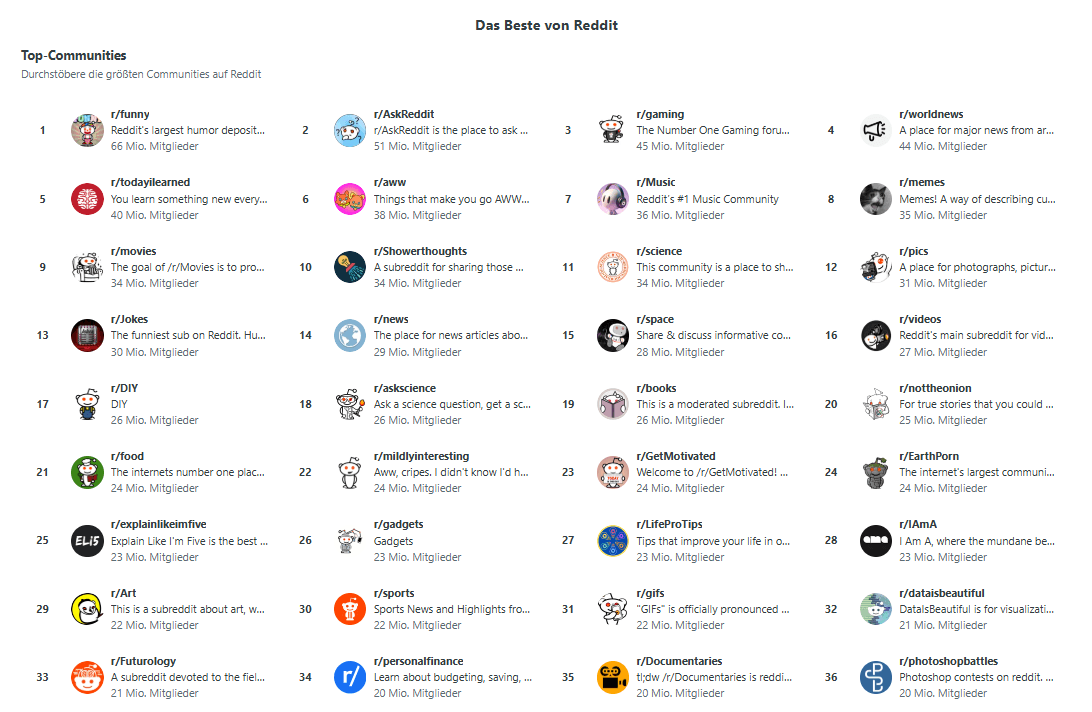Select the r/news globe icon

pos(350,336)
